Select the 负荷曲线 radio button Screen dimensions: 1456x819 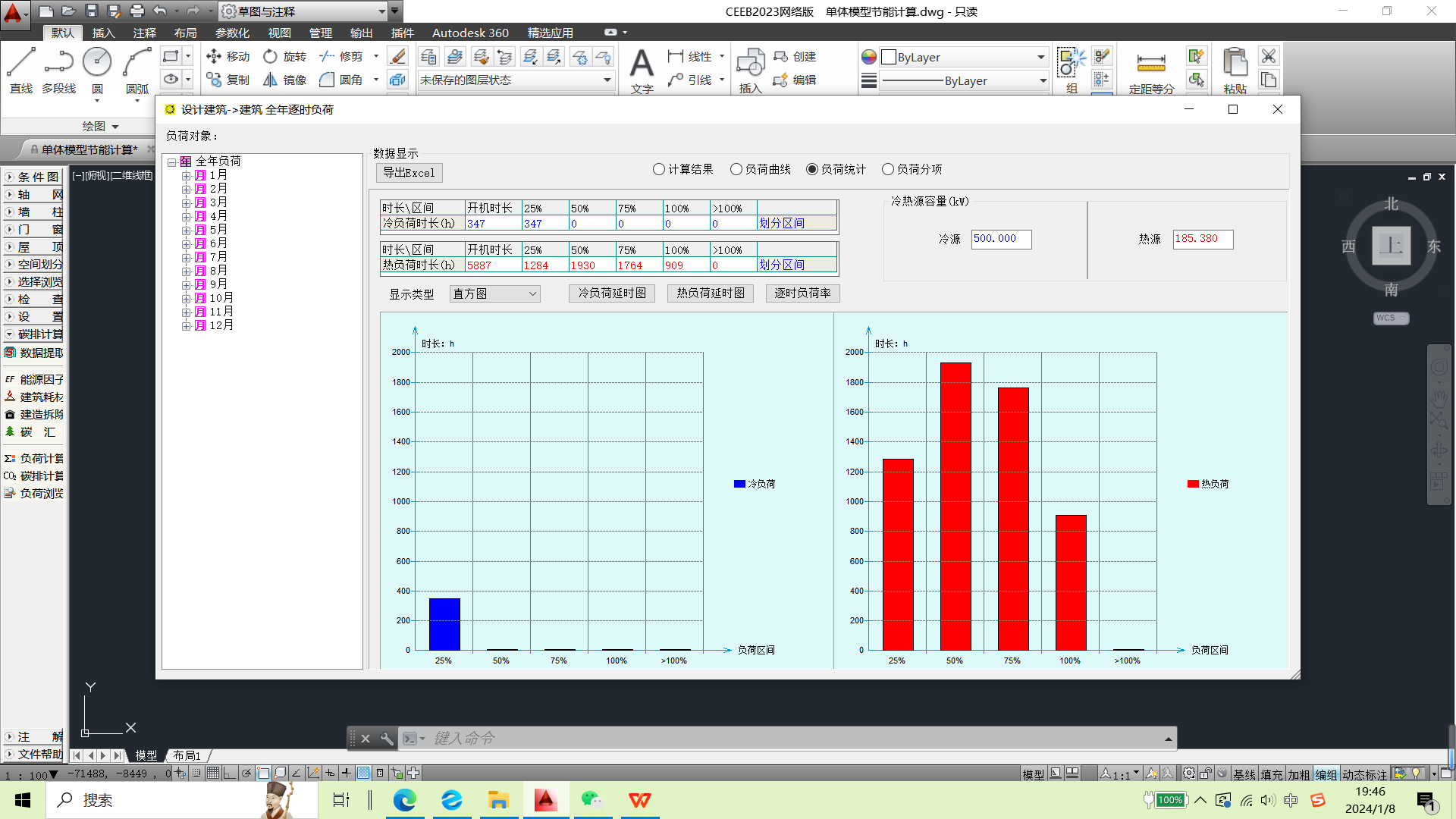point(736,169)
